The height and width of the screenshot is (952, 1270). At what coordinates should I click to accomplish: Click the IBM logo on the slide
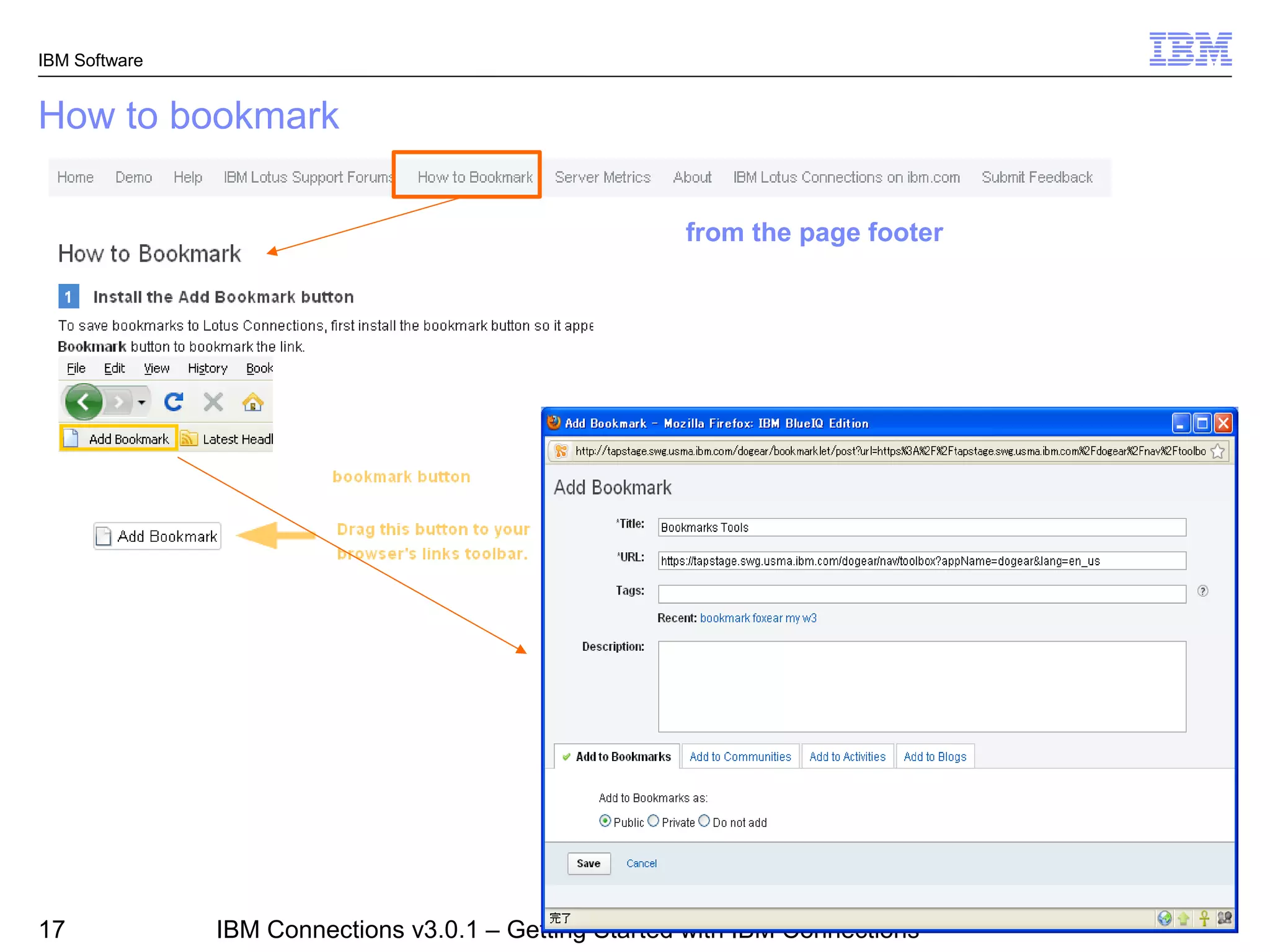pyautogui.click(x=1191, y=49)
